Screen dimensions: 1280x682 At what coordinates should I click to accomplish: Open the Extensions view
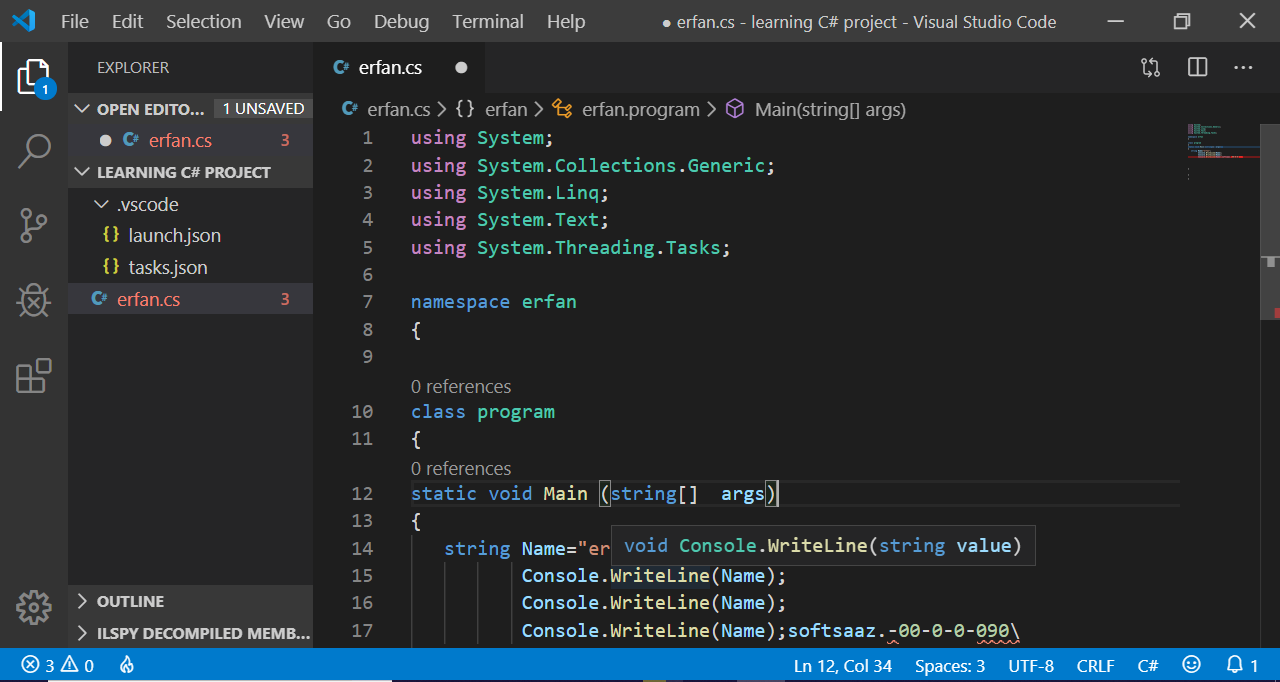pyautogui.click(x=34, y=376)
